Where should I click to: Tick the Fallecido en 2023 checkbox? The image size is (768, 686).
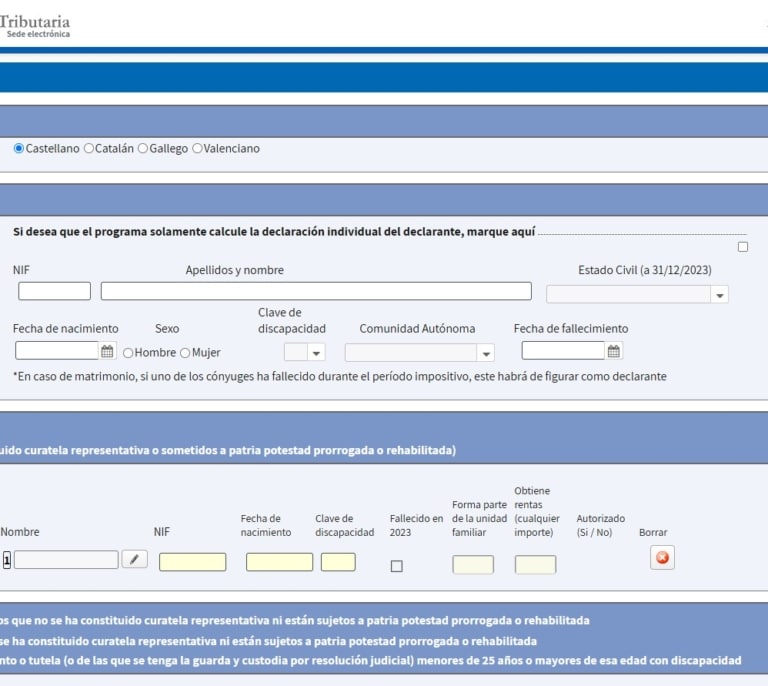[x=397, y=566]
